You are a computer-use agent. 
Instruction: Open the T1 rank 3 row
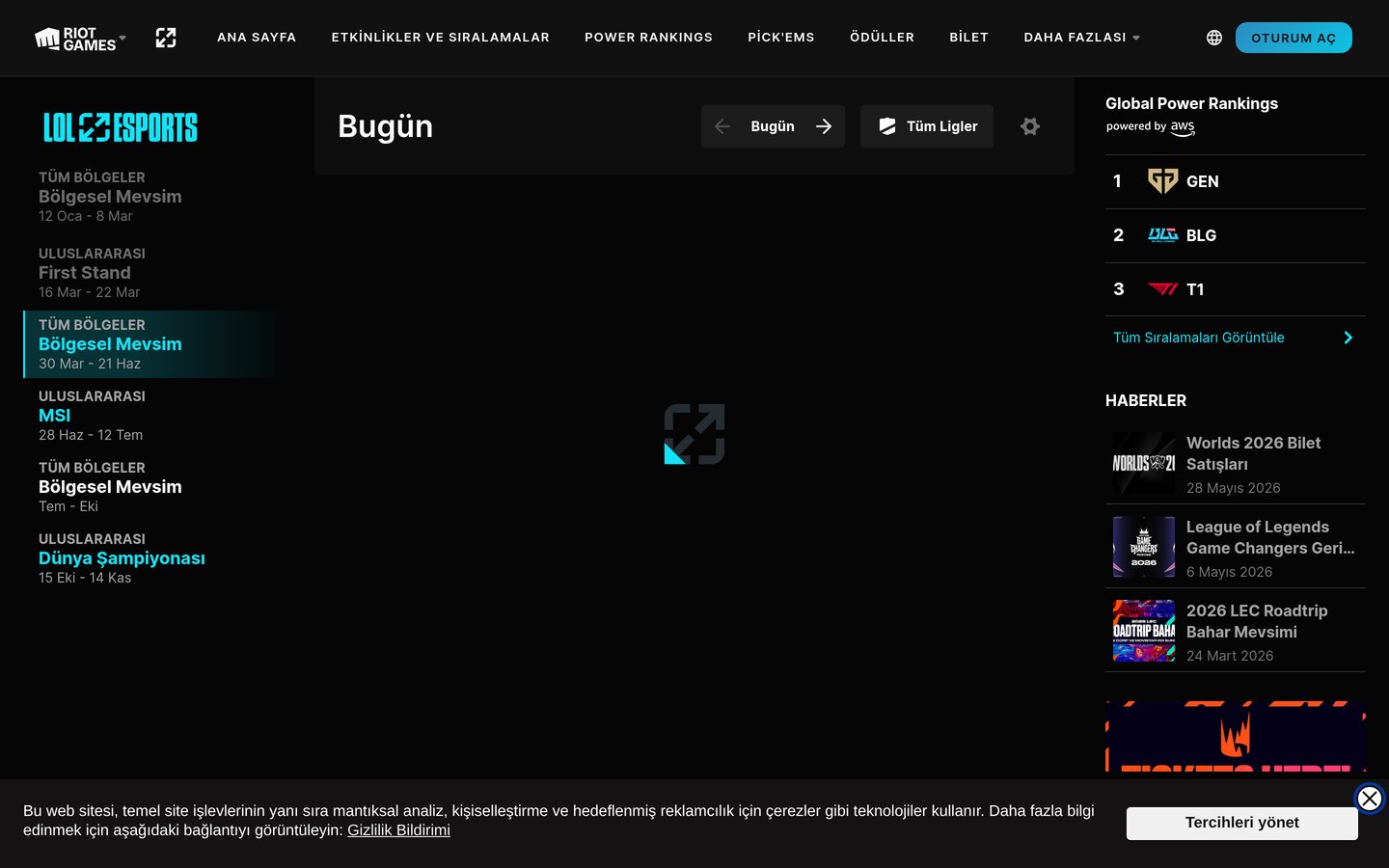1236,289
